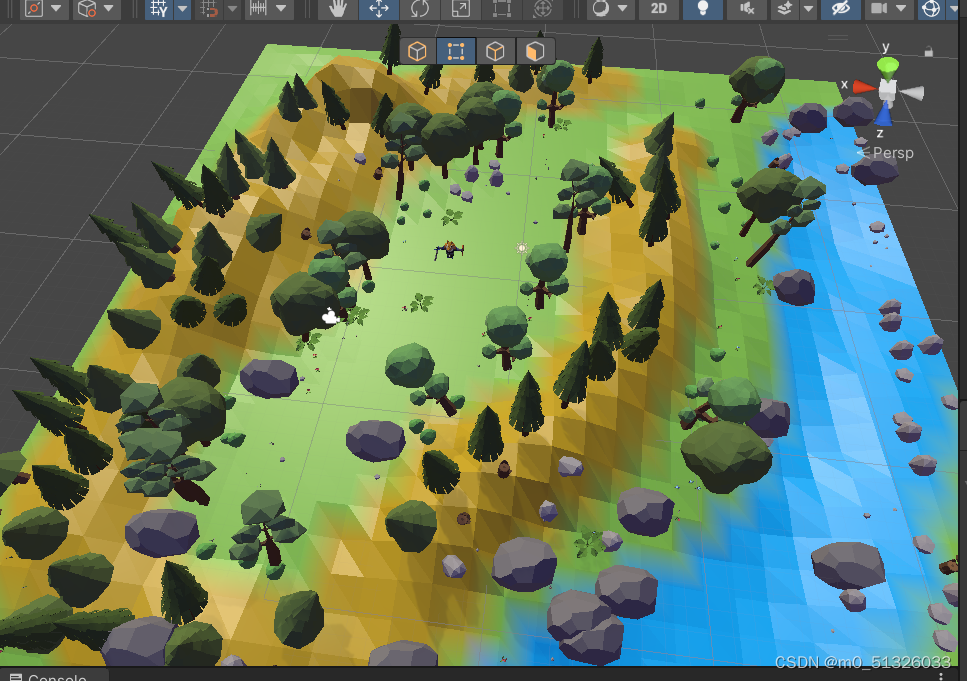
Task: Open the camera view dropdown arrow
Action: click(900, 9)
